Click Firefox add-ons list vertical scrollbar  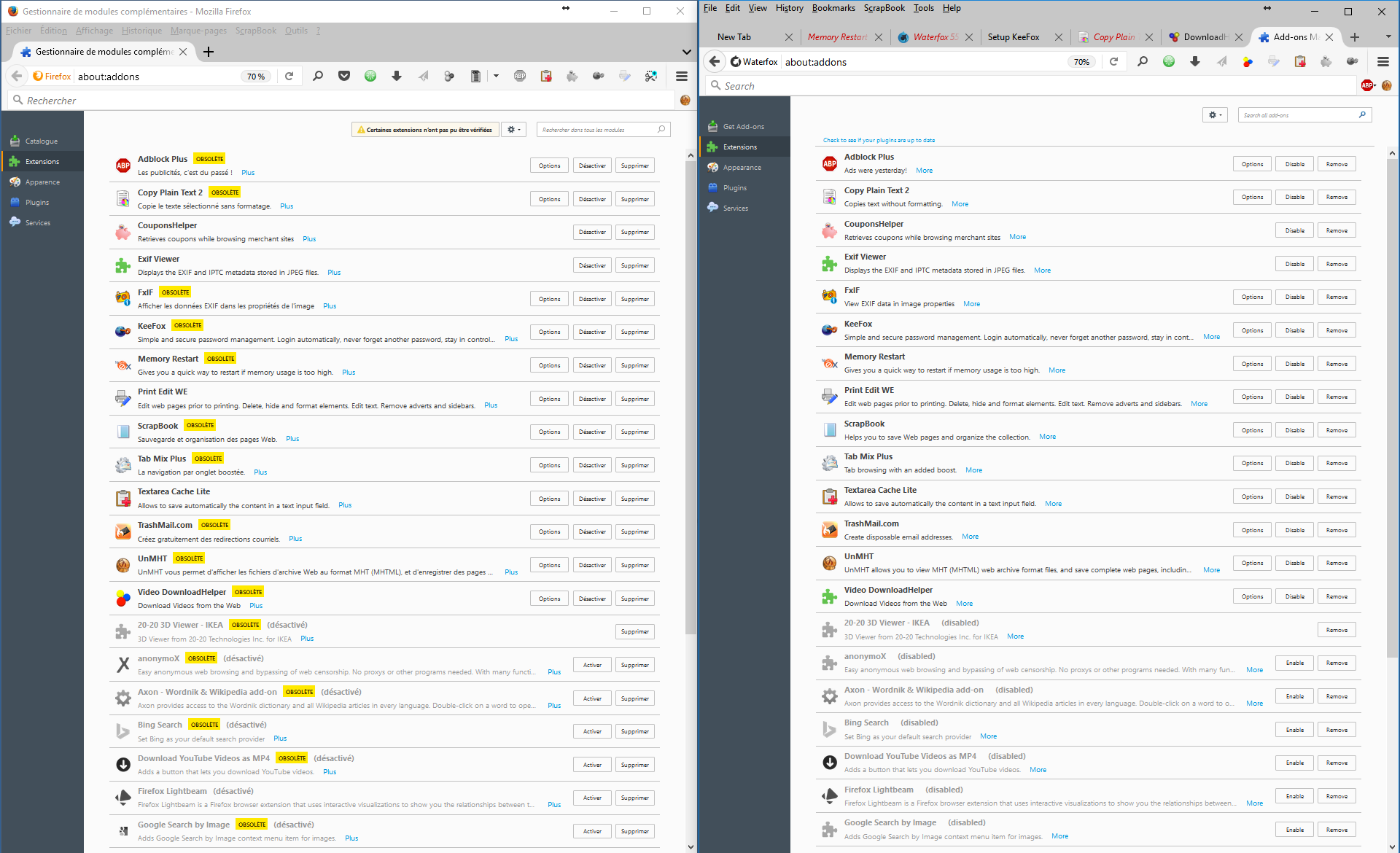click(691, 397)
